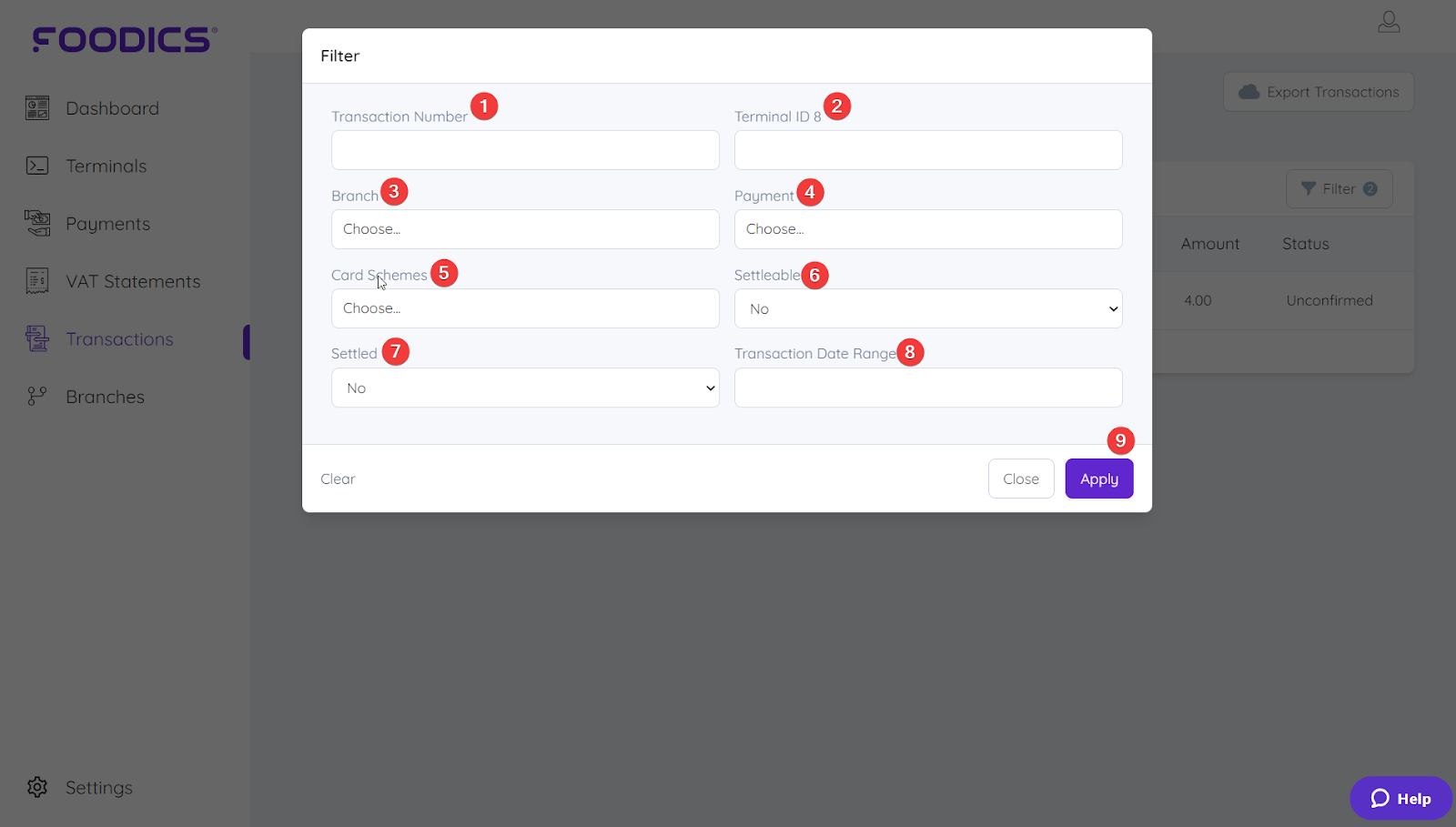Select Transactions in the sidebar menu
The image size is (1456, 827).
pos(118,338)
